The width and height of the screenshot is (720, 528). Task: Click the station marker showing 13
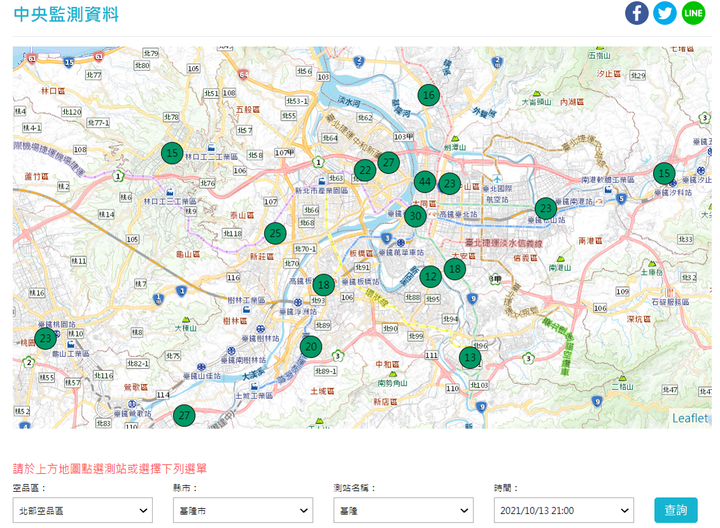click(x=470, y=357)
